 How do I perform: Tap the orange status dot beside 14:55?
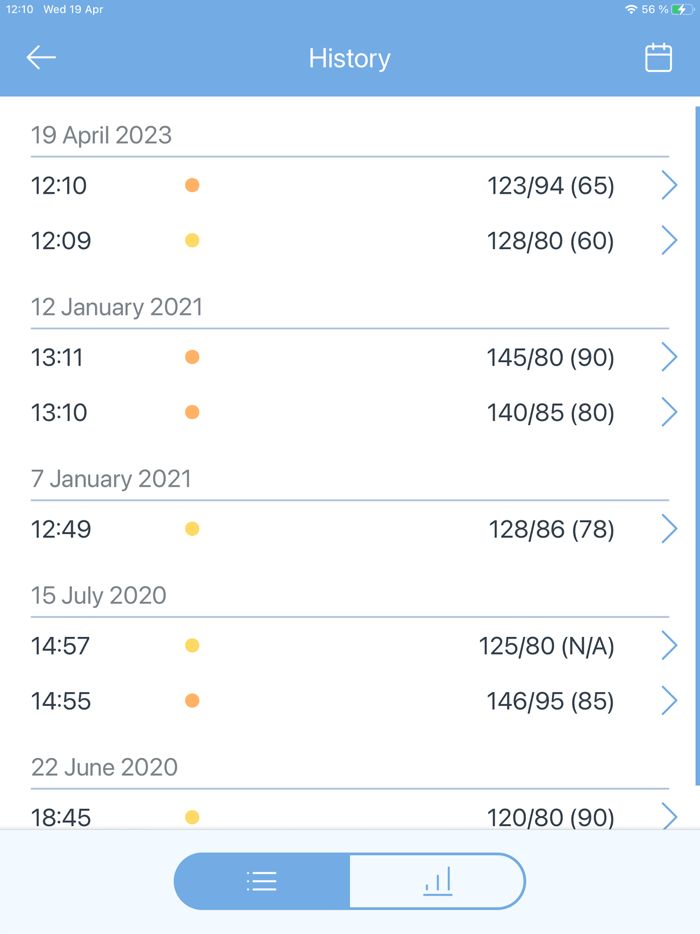point(191,700)
